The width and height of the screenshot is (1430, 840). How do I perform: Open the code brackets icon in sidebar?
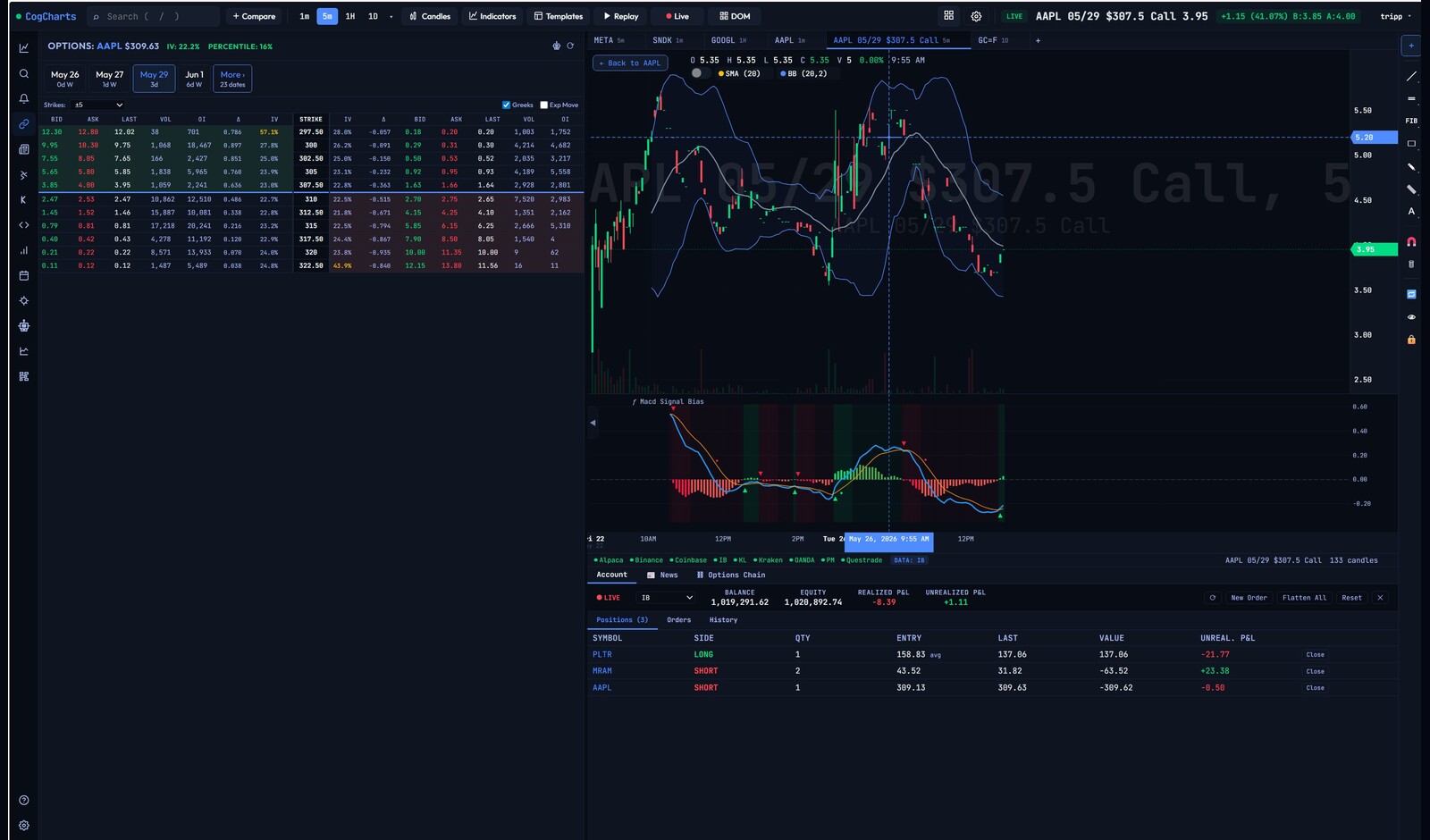click(23, 225)
